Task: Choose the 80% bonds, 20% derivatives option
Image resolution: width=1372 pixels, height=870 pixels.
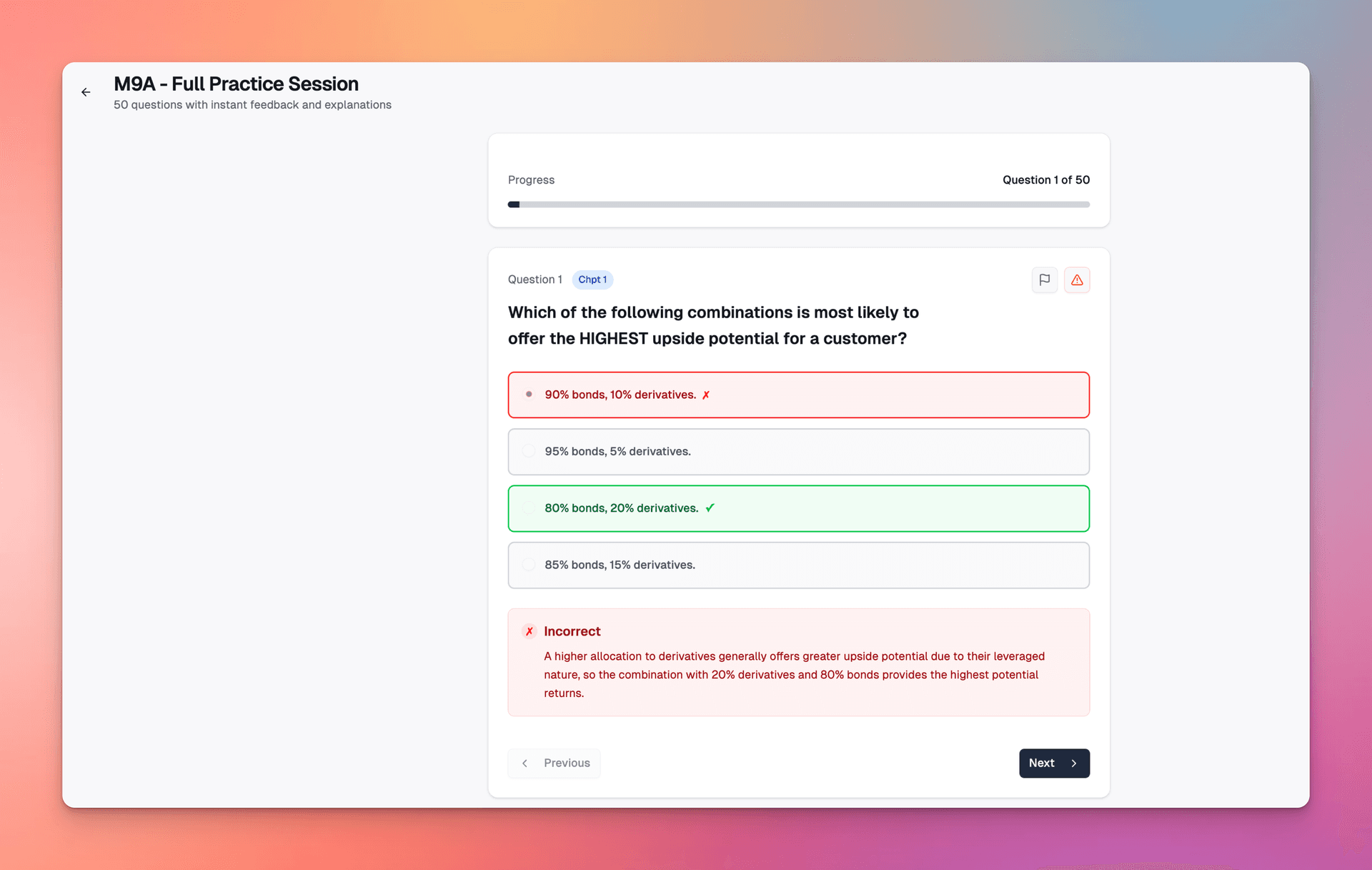Action: (x=621, y=508)
